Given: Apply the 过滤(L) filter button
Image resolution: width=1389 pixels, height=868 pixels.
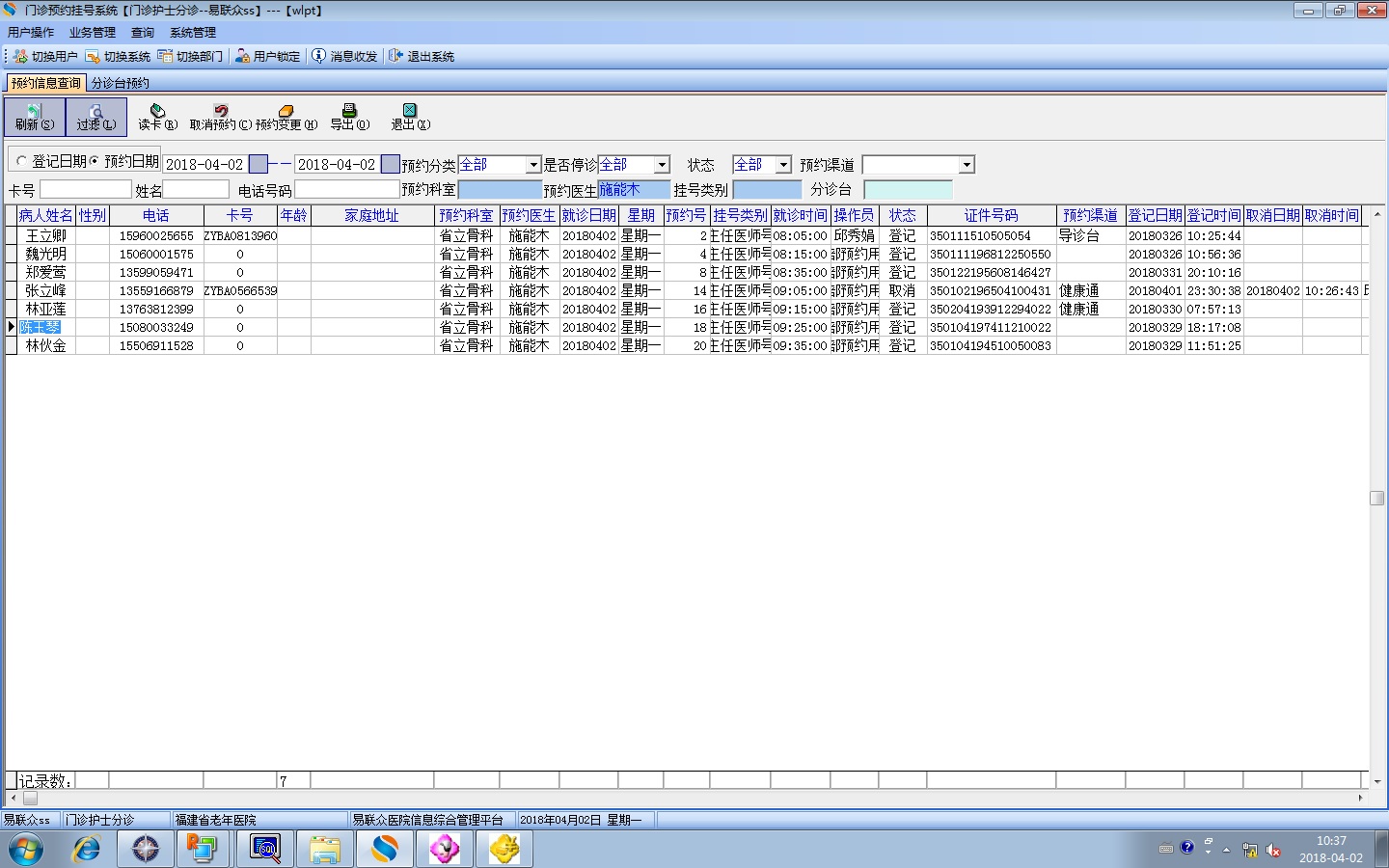Looking at the screenshot, I should pos(96,117).
